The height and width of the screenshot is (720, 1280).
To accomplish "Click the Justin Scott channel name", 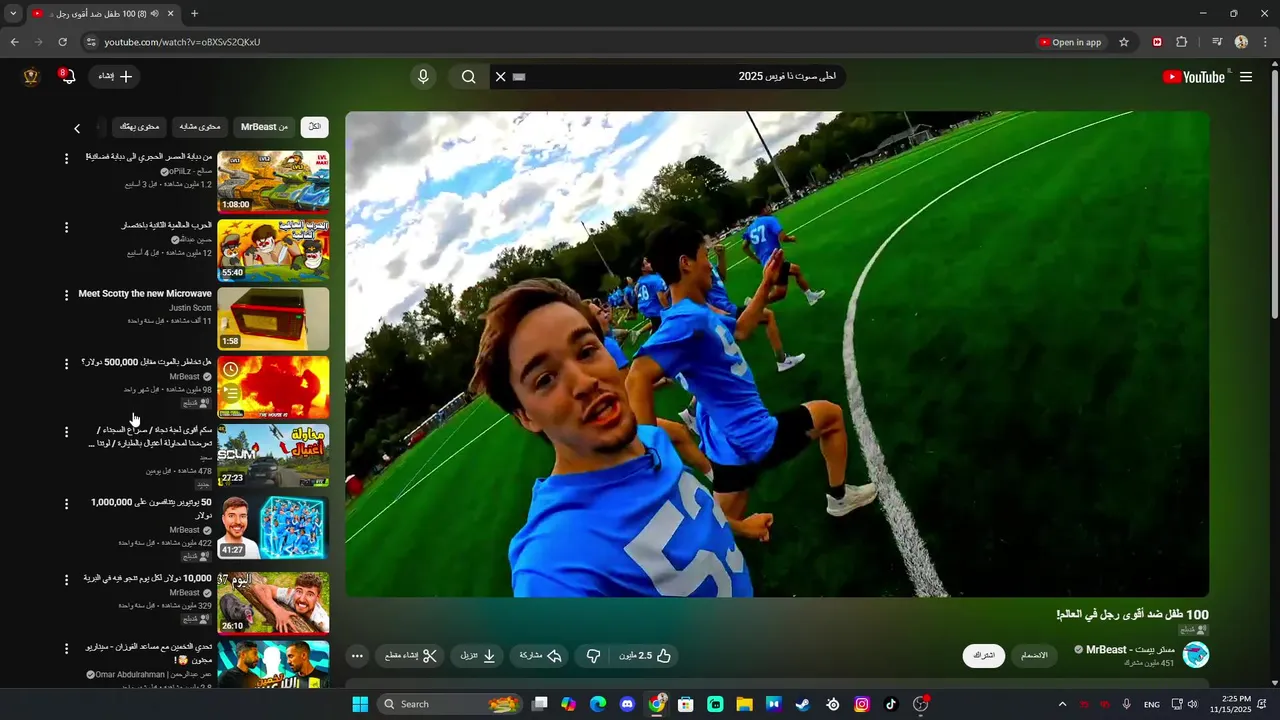I will (190, 308).
